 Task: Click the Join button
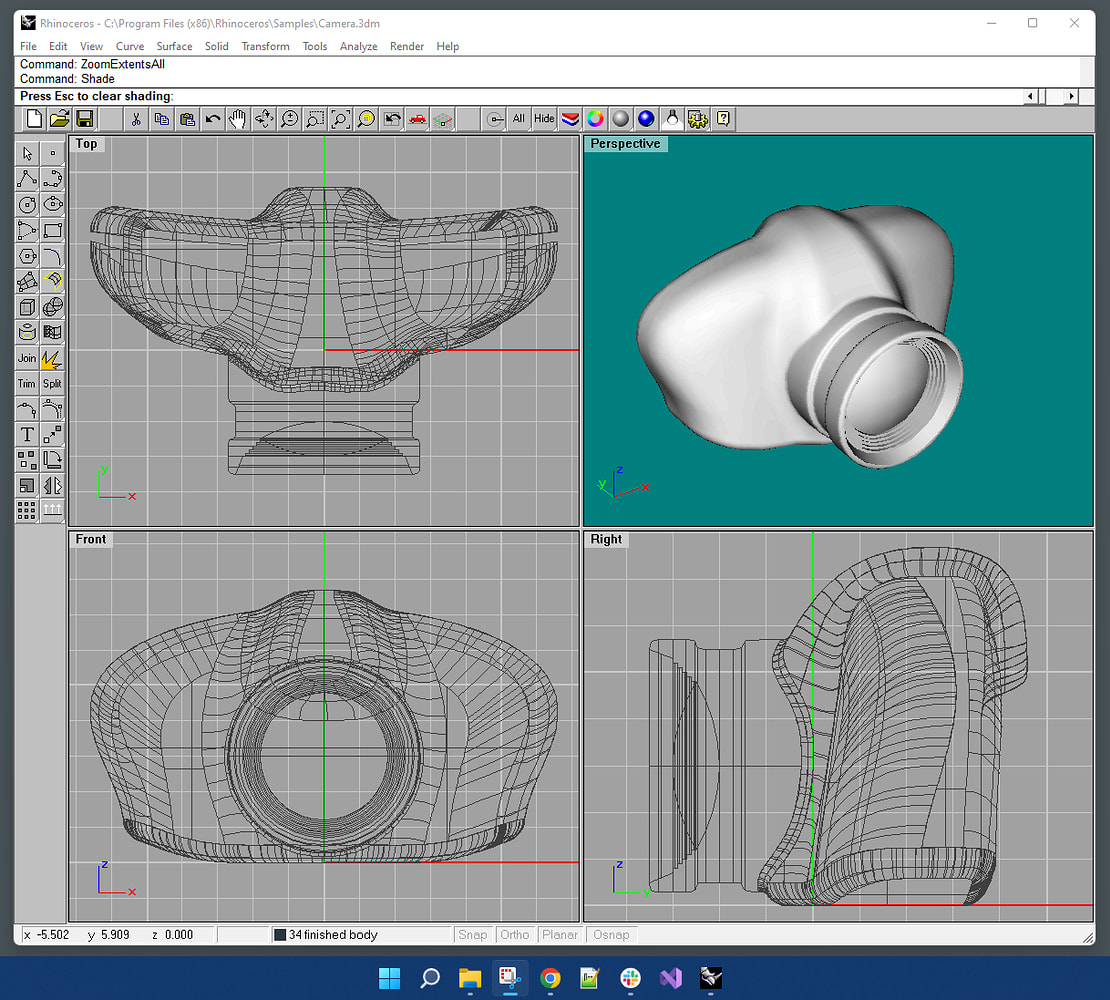tap(27, 358)
